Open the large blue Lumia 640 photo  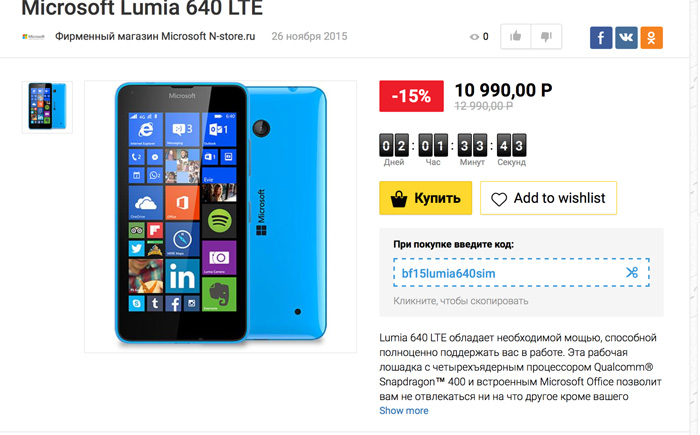coord(221,217)
